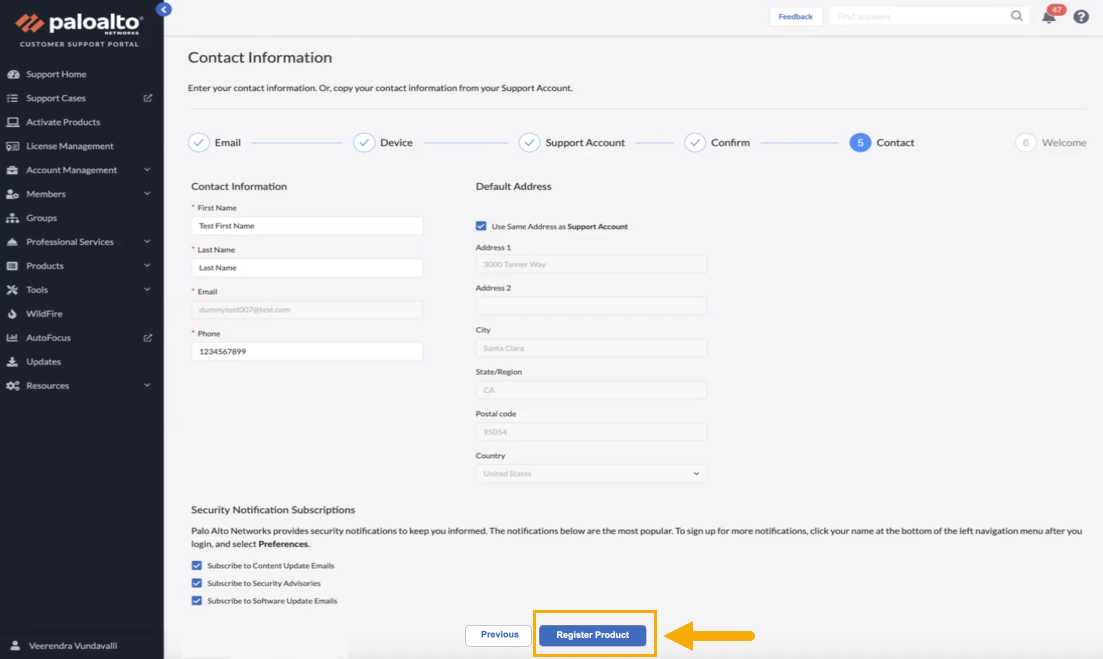Open the Updates download icon
Viewport: 1103px width, 659px height.
tap(13, 362)
